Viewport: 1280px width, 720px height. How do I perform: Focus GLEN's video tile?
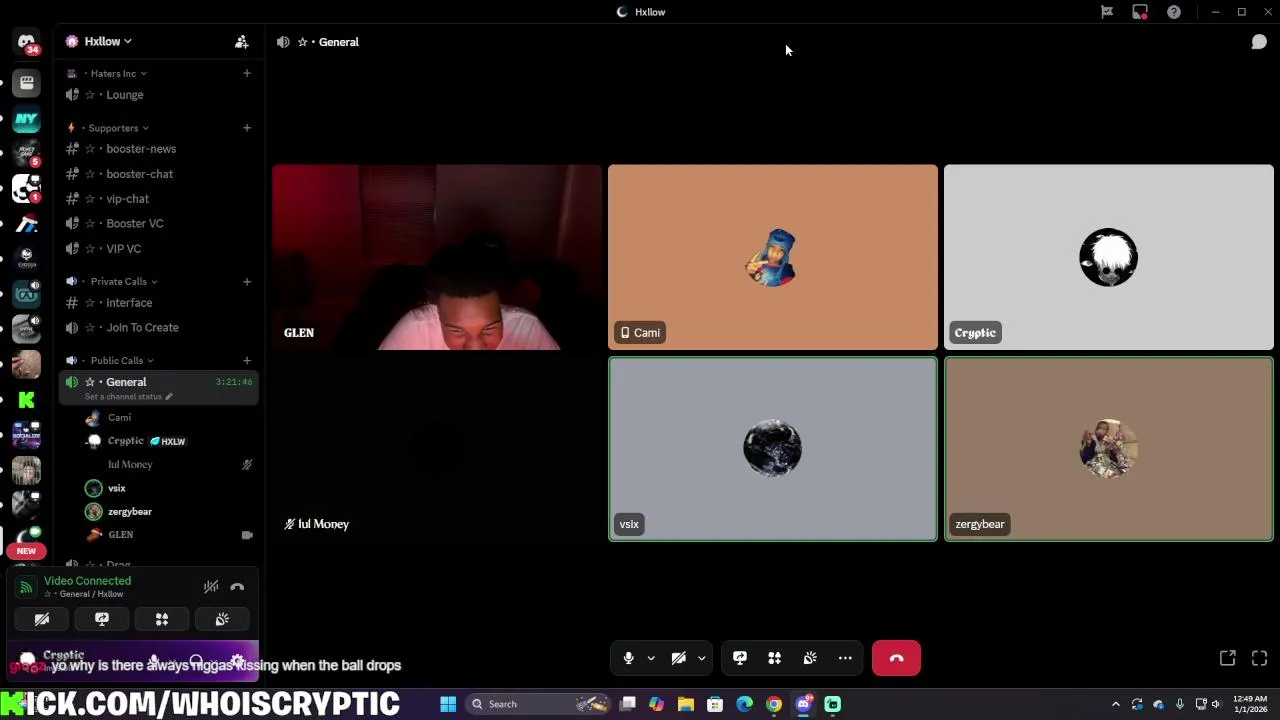coord(437,258)
